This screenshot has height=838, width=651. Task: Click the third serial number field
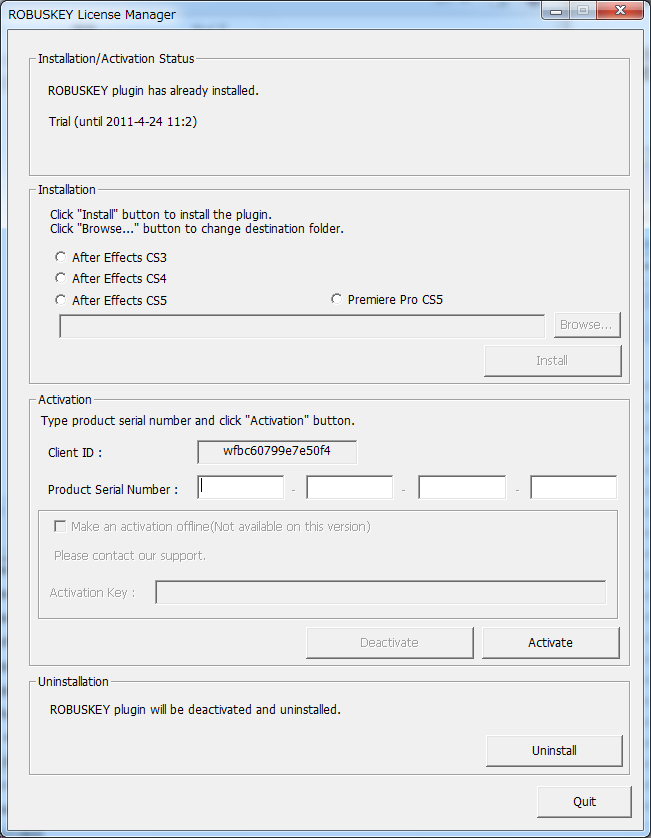point(462,487)
